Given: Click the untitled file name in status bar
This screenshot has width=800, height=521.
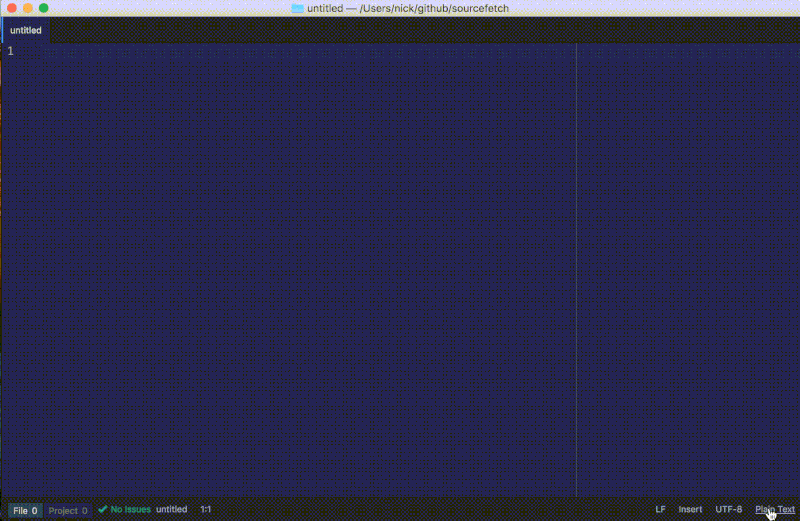Looking at the screenshot, I should [x=171, y=509].
